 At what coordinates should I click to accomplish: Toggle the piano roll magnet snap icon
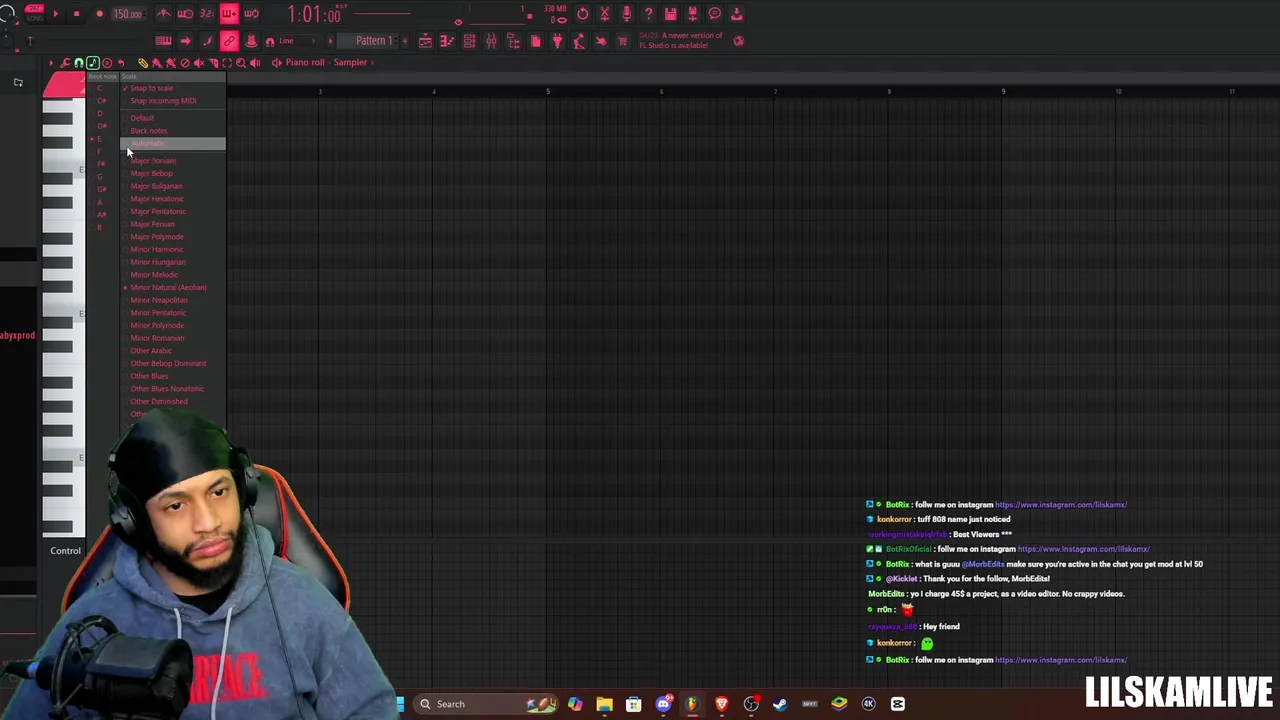tap(79, 63)
